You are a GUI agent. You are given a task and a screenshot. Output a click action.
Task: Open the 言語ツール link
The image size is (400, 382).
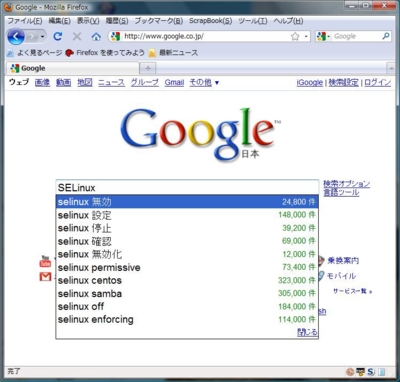tap(341, 192)
